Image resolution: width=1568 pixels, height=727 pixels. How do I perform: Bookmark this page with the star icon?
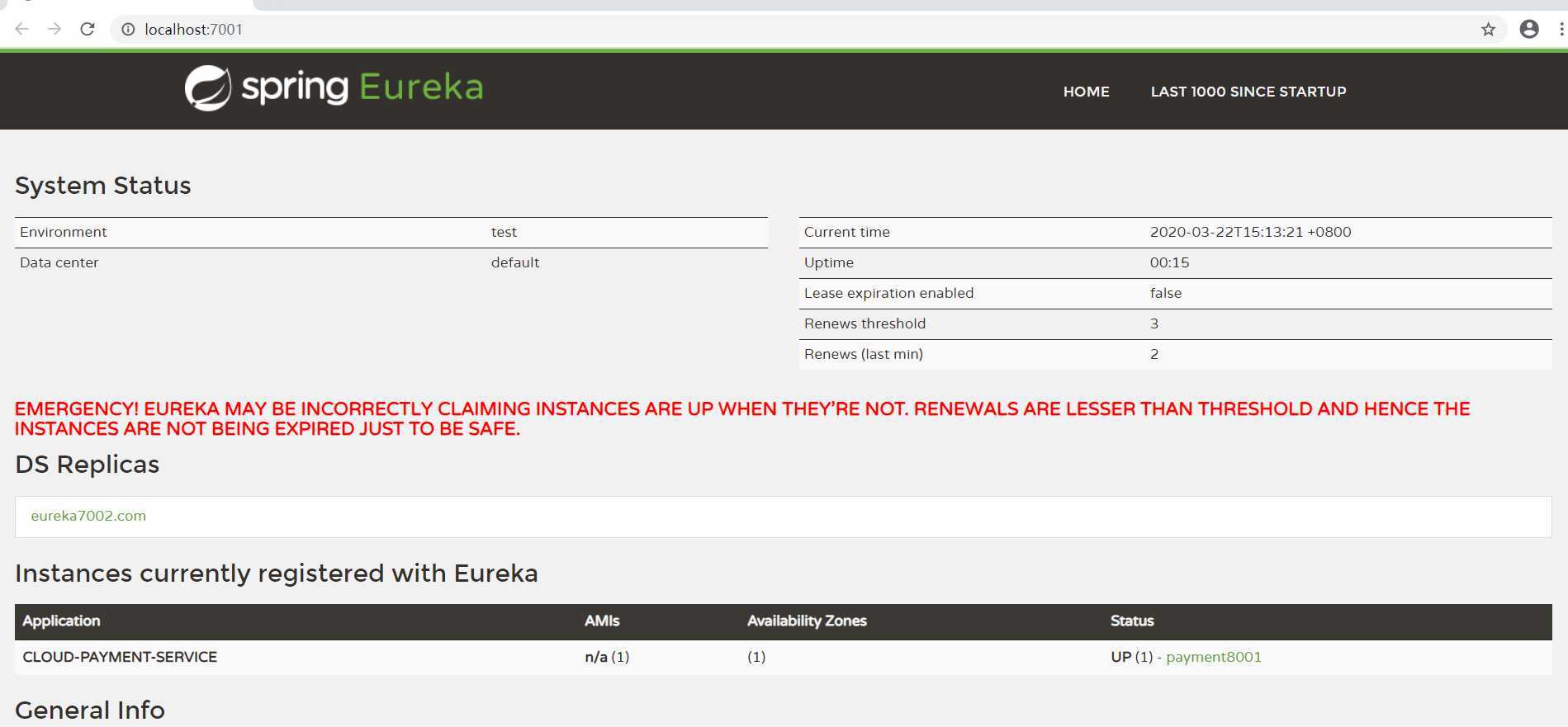point(1488,30)
